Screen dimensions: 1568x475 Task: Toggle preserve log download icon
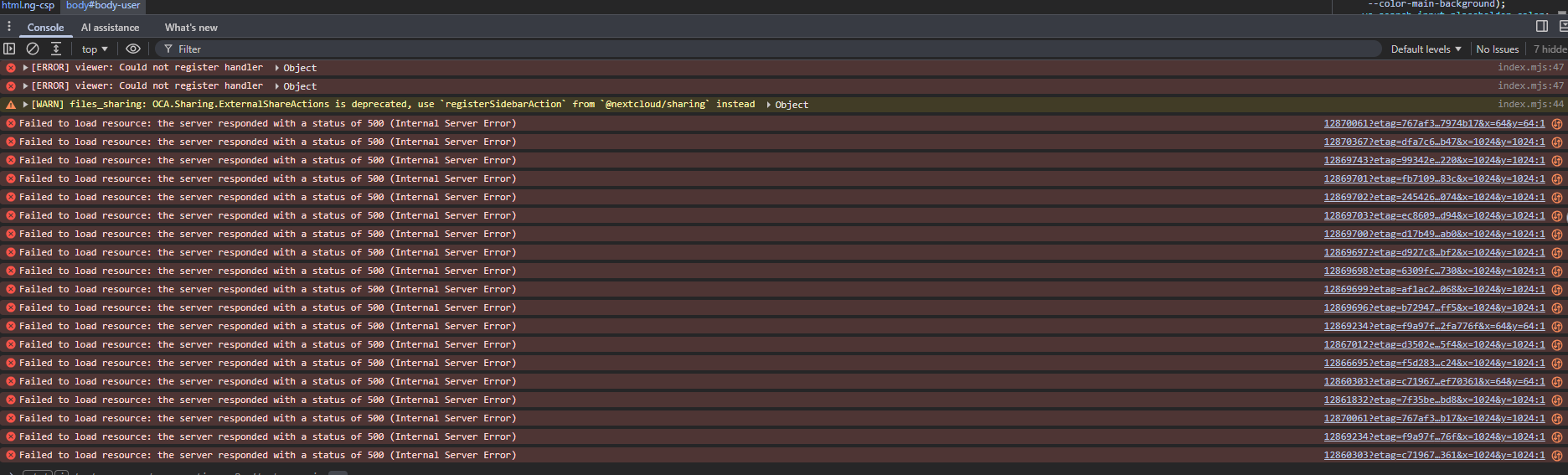(x=56, y=49)
